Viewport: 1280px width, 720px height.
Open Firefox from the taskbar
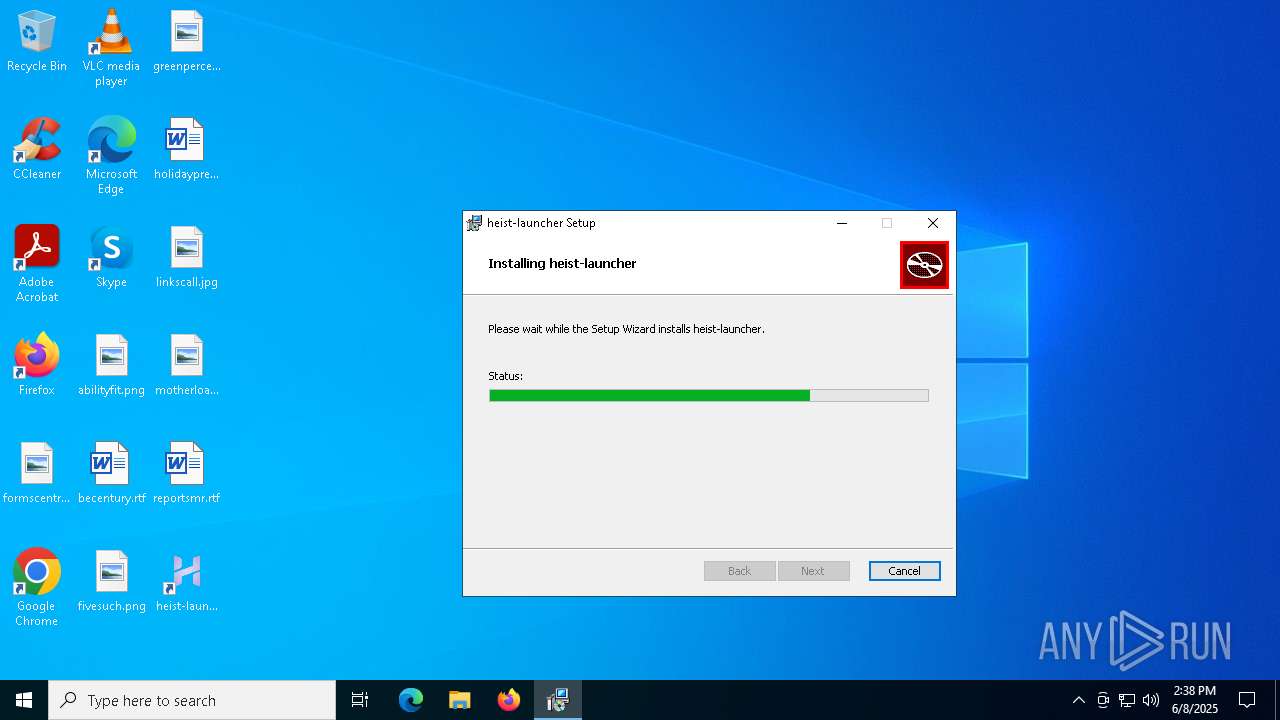(509, 700)
